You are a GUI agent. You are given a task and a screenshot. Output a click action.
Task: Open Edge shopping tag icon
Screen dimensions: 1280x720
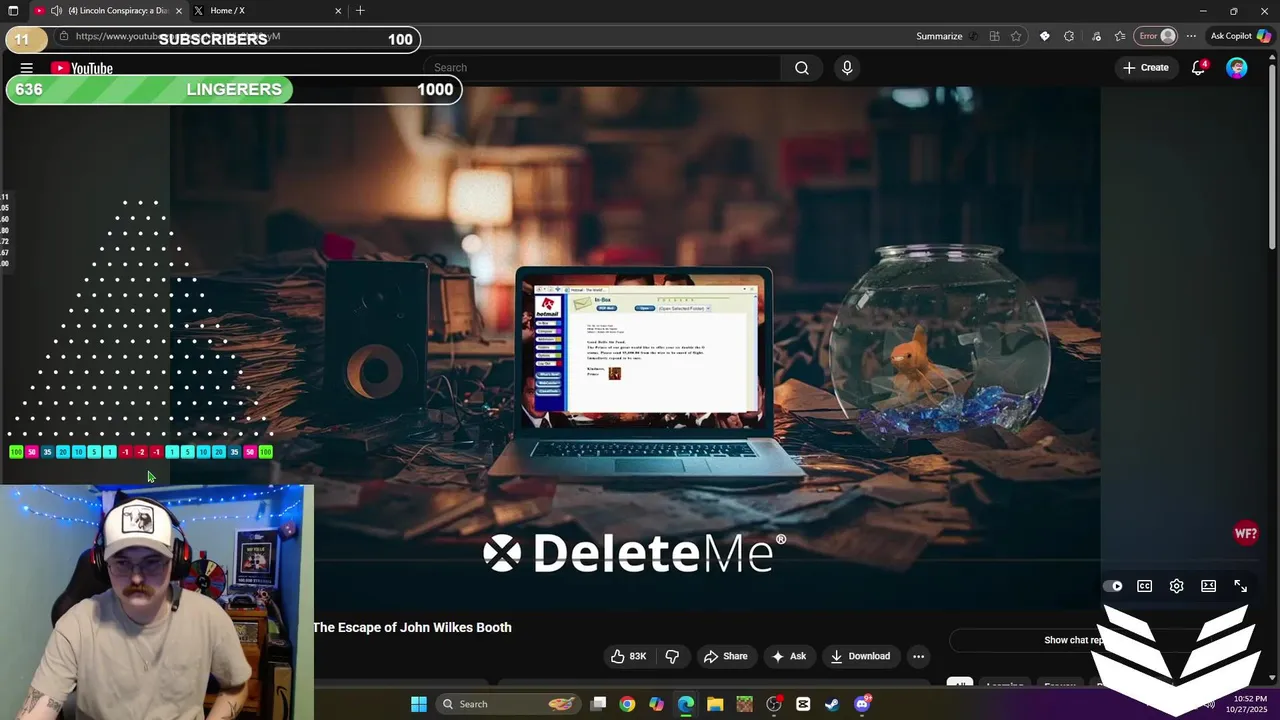1044,36
